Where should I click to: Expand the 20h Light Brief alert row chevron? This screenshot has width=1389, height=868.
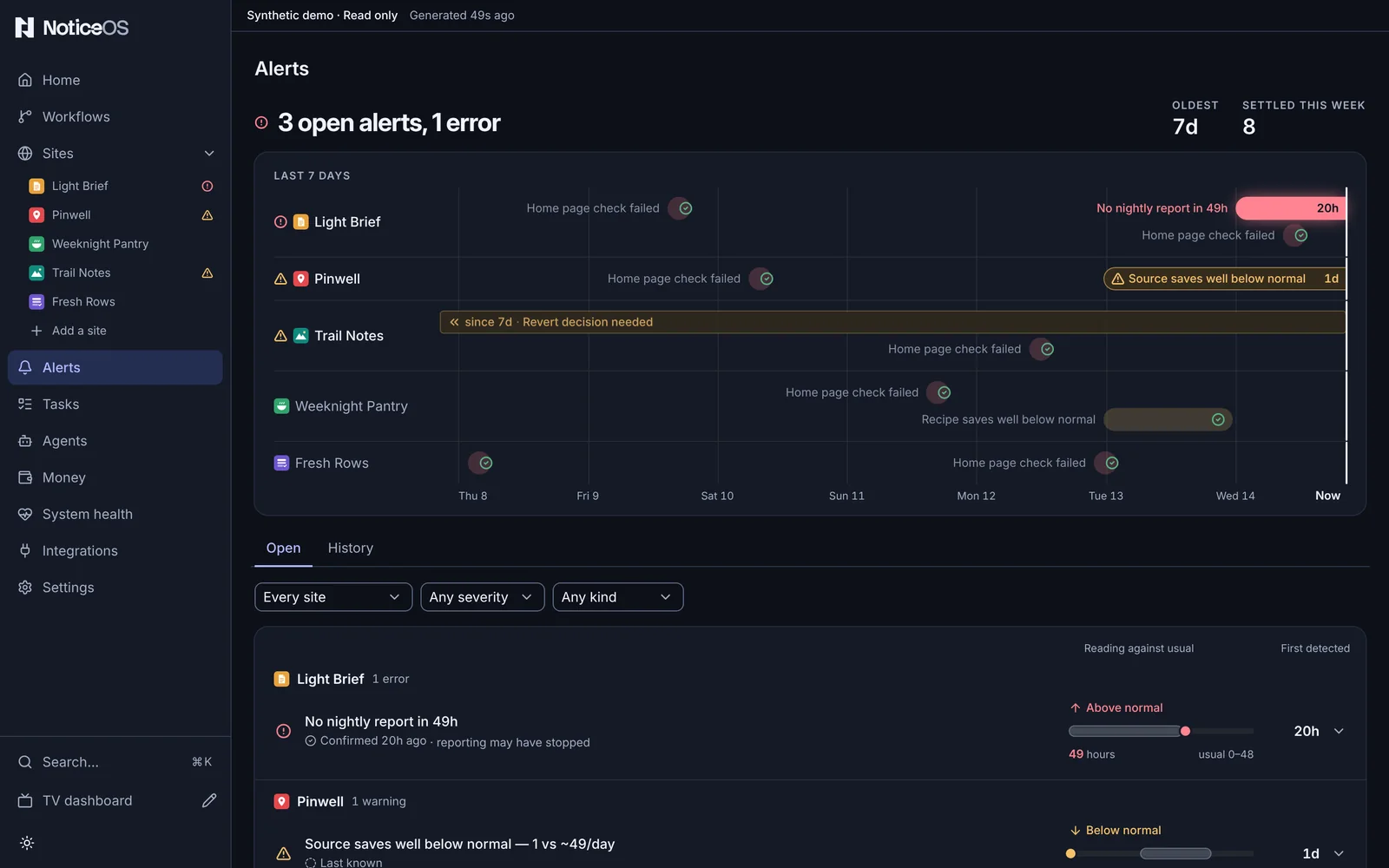(1339, 731)
